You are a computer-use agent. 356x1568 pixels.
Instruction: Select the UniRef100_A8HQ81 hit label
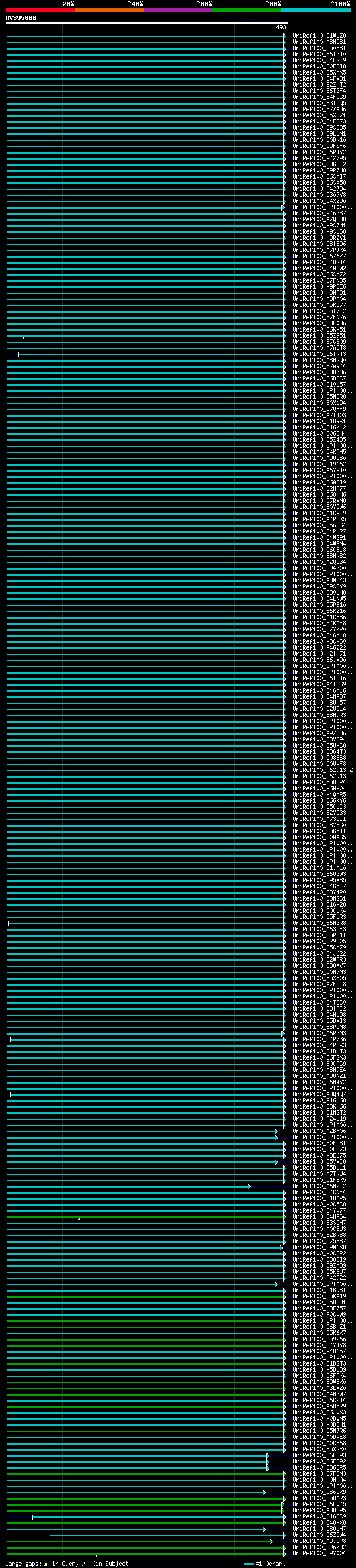319,42
